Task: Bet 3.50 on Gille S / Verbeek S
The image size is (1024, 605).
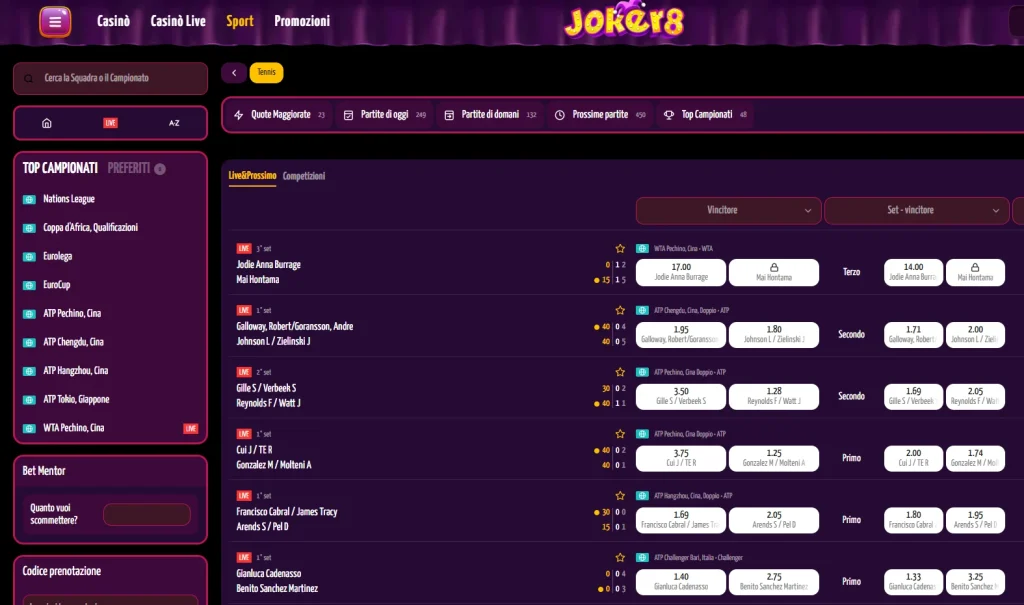Action: pyautogui.click(x=680, y=396)
